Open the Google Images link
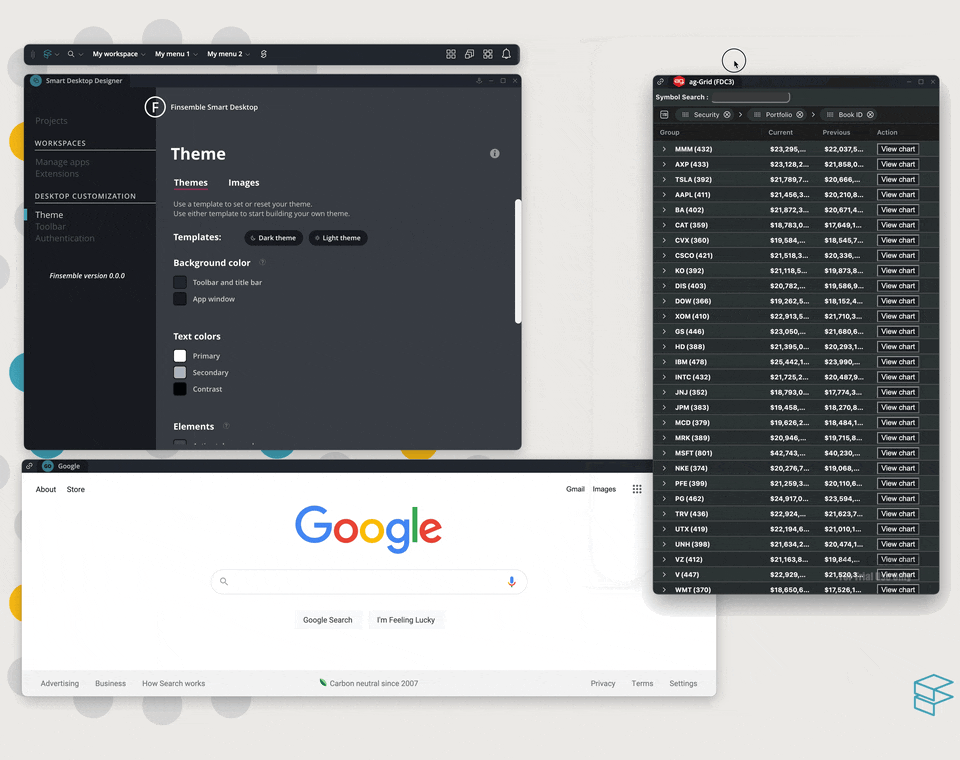The width and height of the screenshot is (960, 760). tap(604, 489)
